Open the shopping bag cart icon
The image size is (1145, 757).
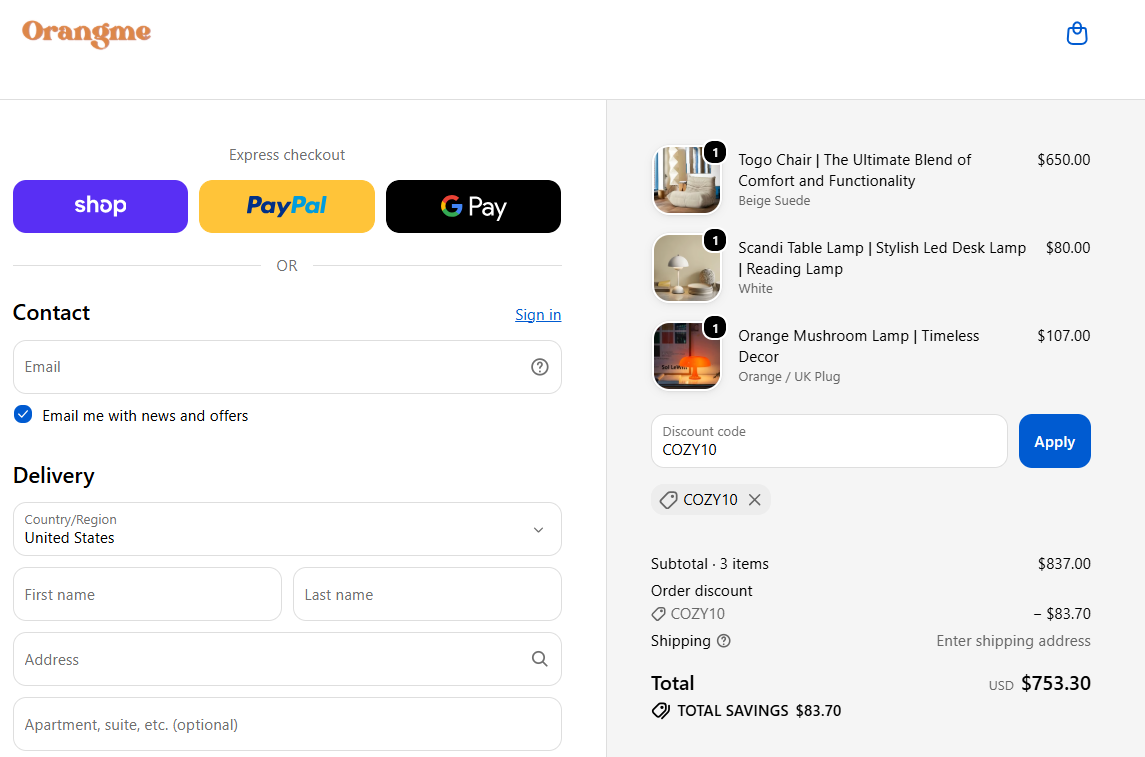coord(1076,34)
